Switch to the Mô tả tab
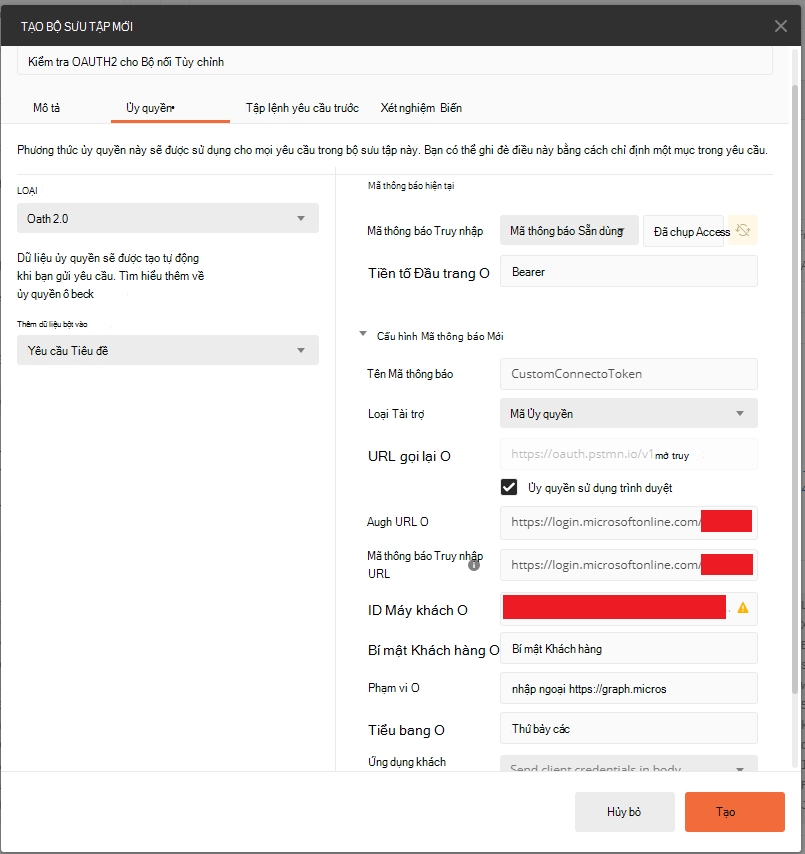This screenshot has width=805, height=854. 46,108
